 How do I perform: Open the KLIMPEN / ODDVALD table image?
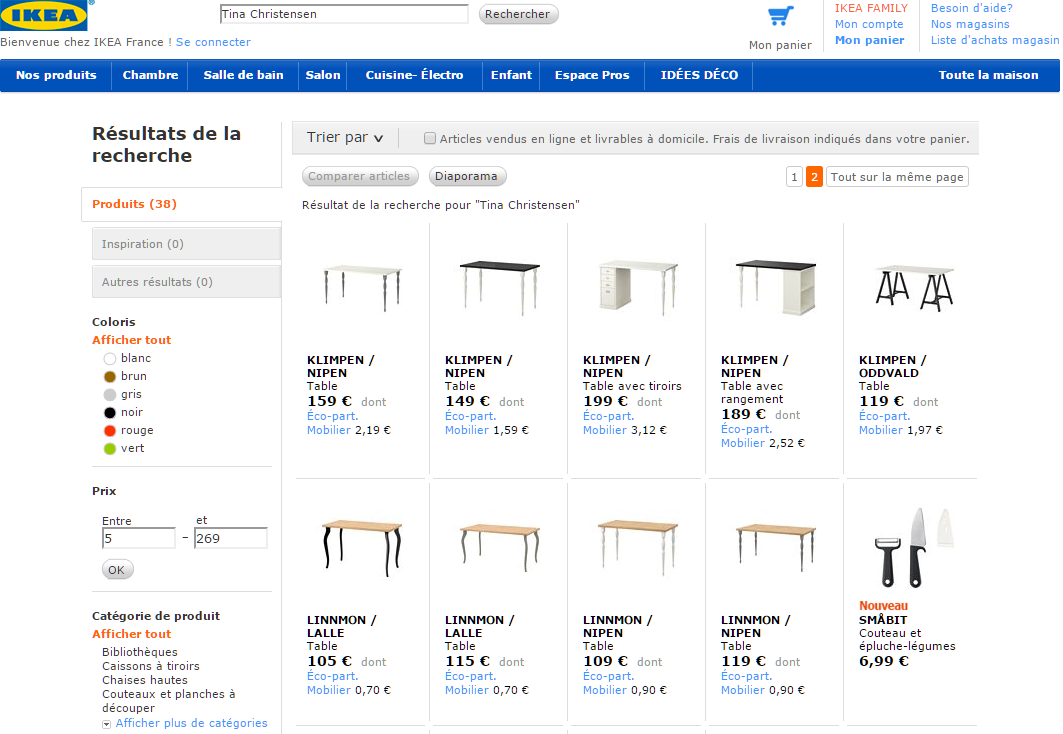tap(914, 288)
